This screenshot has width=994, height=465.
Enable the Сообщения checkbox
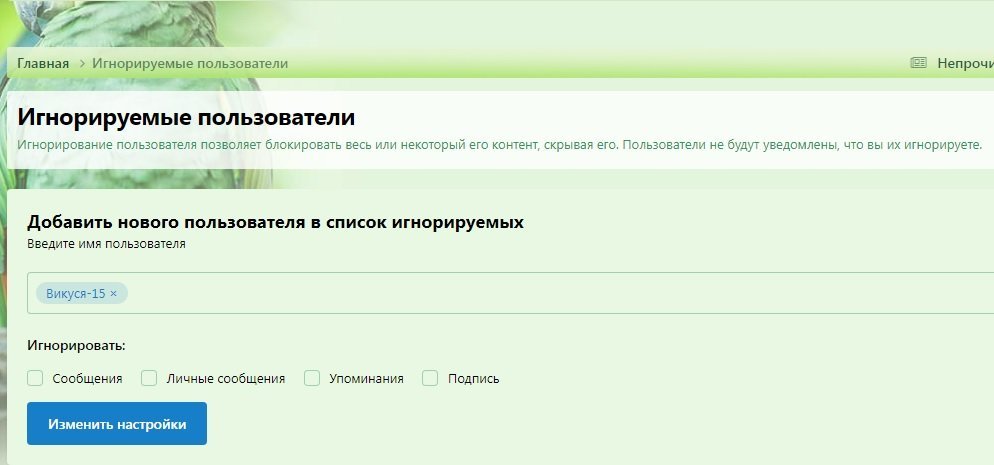tap(35, 378)
